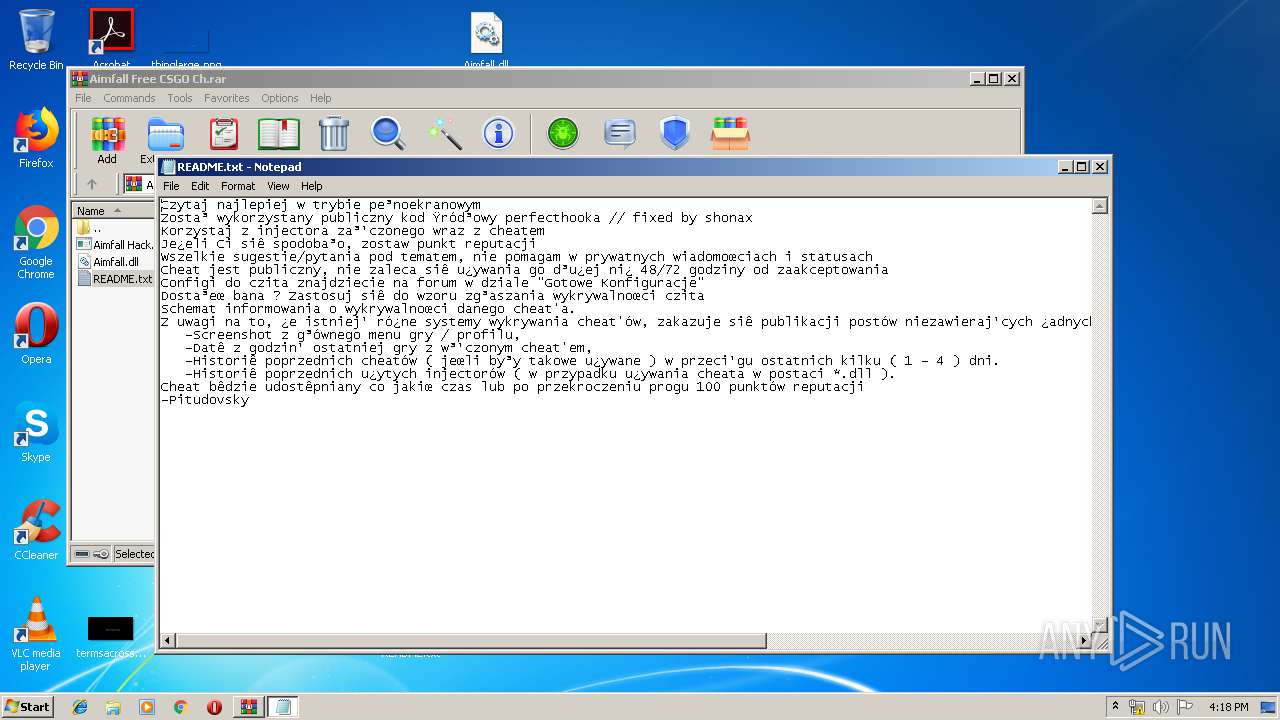Viewport: 1280px width, 720px height.
Task: Open the CCleaner desktop shortcut
Action: pyautogui.click(x=36, y=530)
